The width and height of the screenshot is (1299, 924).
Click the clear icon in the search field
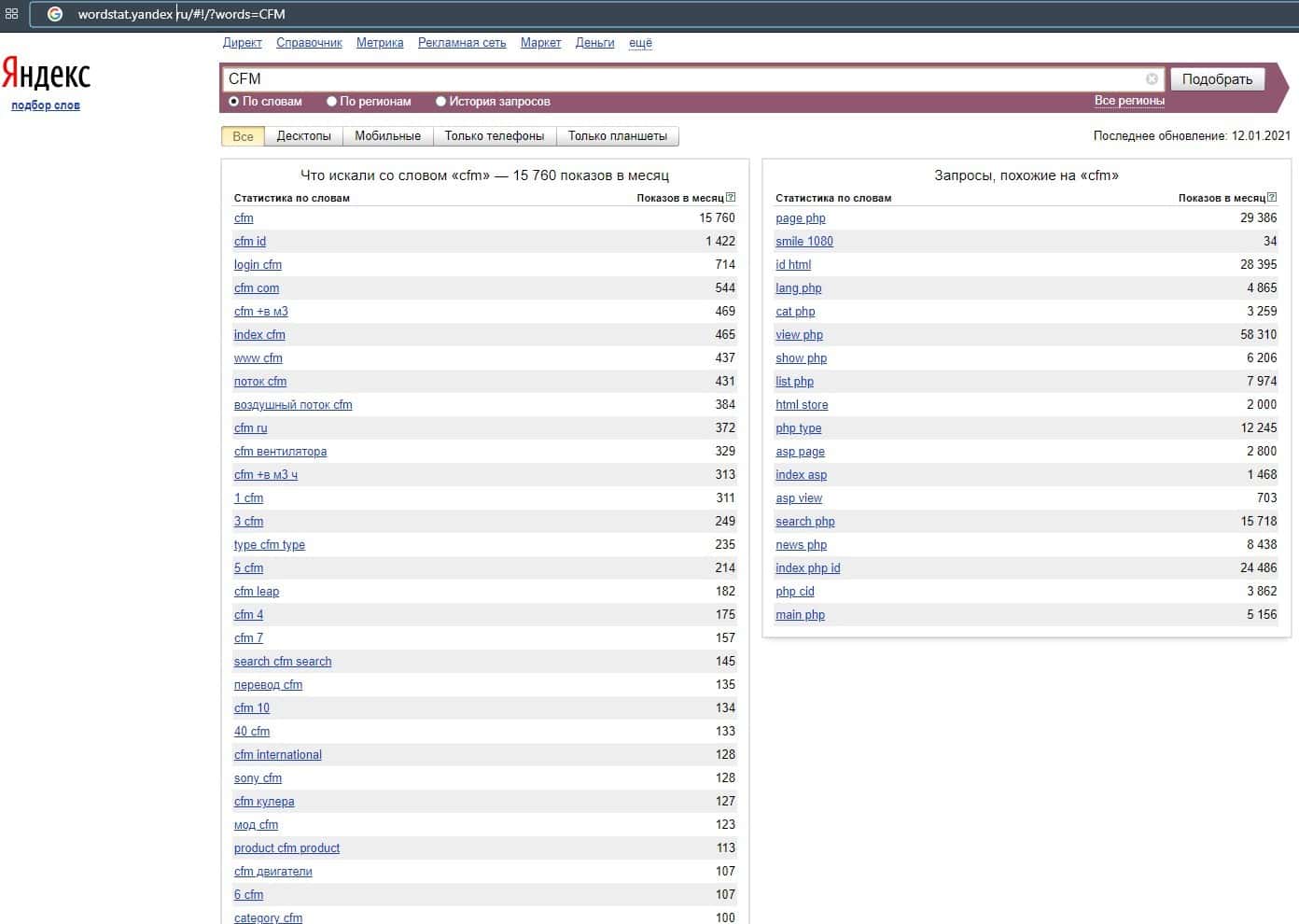[1152, 79]
